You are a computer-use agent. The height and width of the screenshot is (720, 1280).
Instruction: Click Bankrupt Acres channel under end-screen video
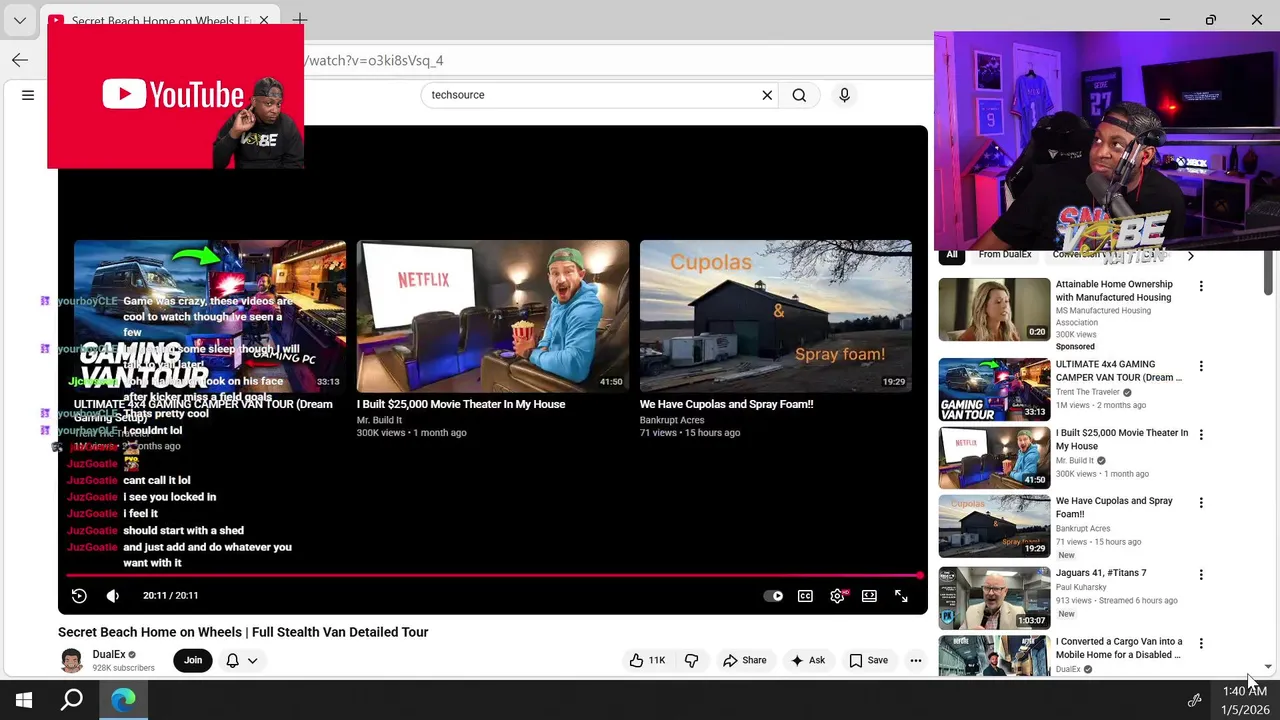coord(672,420)
